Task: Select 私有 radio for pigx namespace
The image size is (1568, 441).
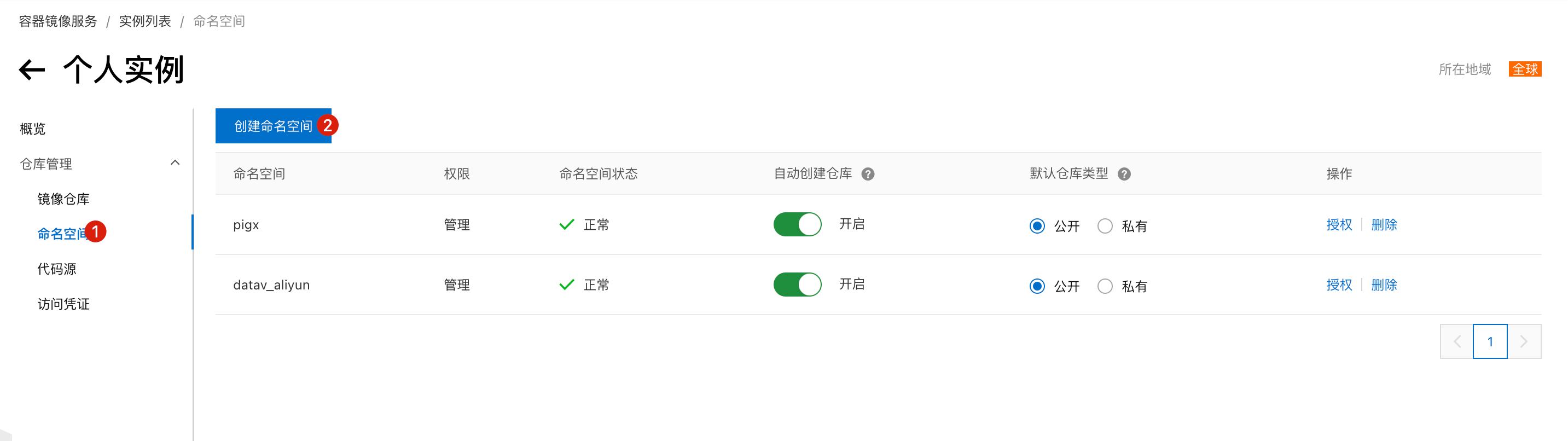Action: 1105,226
